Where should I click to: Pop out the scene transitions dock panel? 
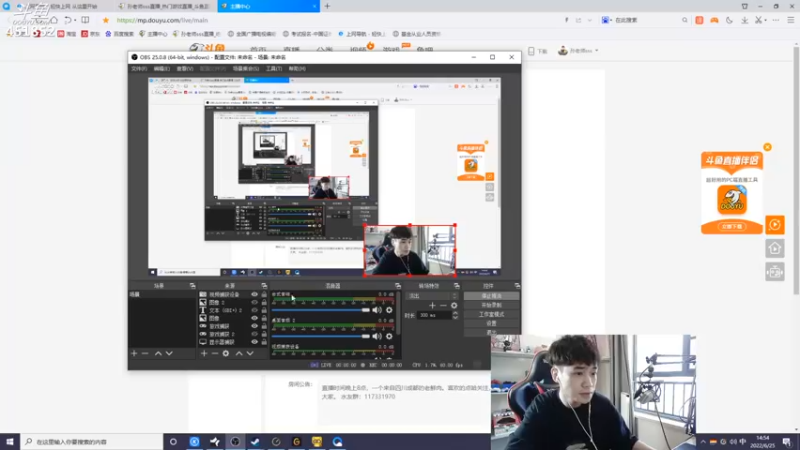click(x=457, y=286)
